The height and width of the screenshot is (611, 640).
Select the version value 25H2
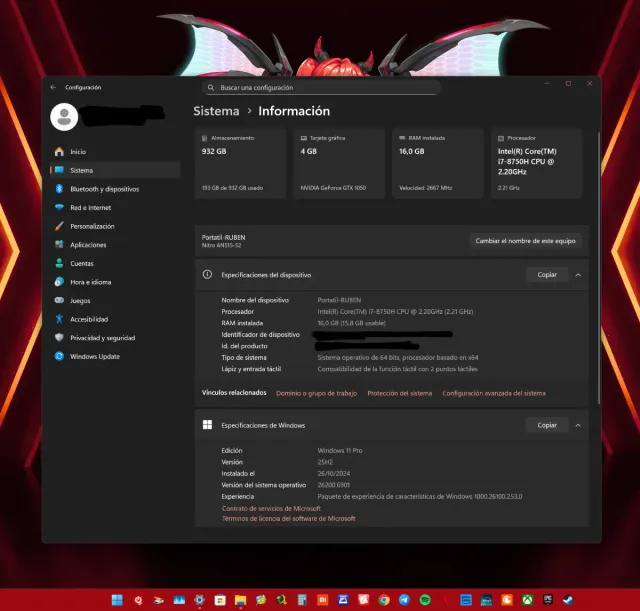pyautogui.click(x=325, y=462)
